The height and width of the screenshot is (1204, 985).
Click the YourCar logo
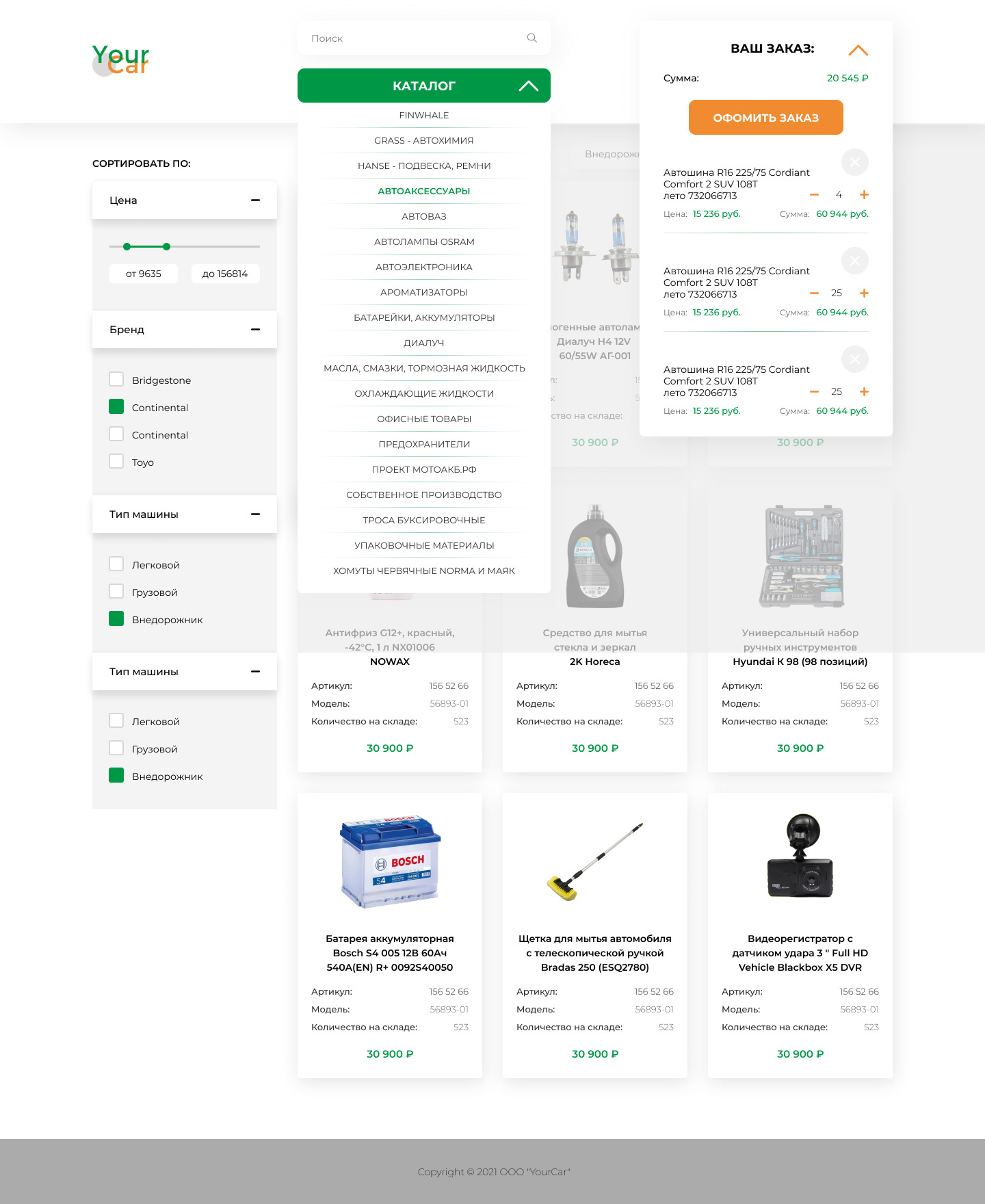(120, 60)
